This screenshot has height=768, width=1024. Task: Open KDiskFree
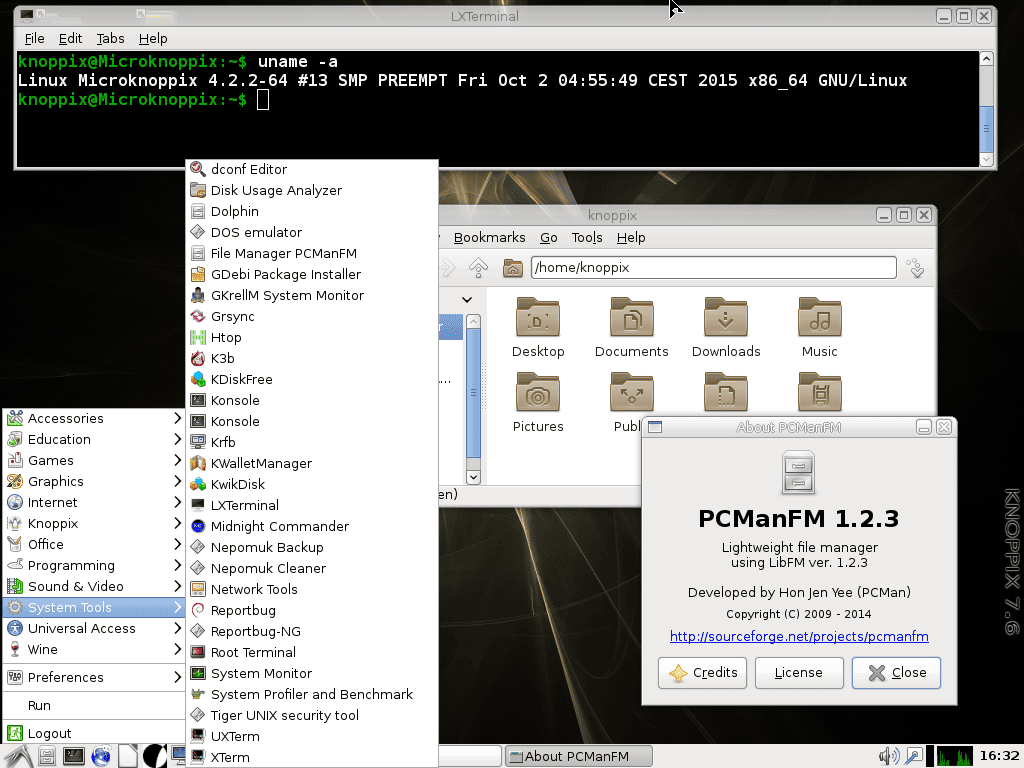pyautogui.click(x=312, y=379)
